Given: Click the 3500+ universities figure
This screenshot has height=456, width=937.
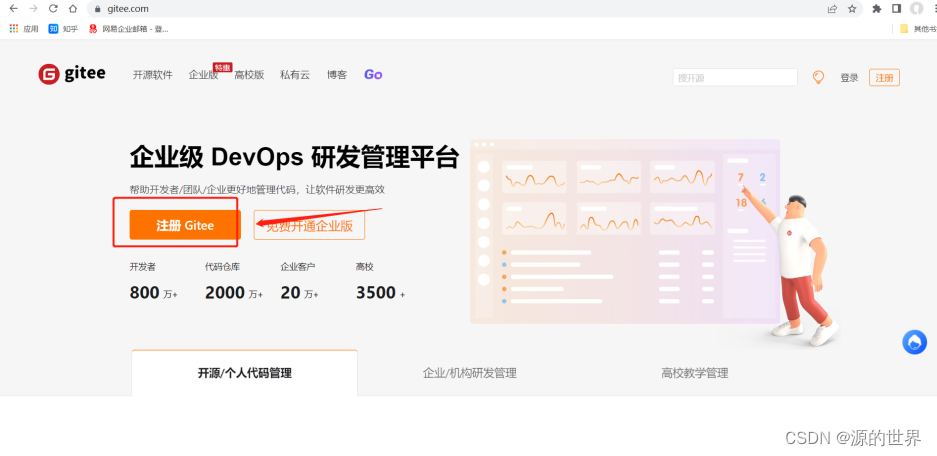Looking at the screenshot, I should click(381, 293).
